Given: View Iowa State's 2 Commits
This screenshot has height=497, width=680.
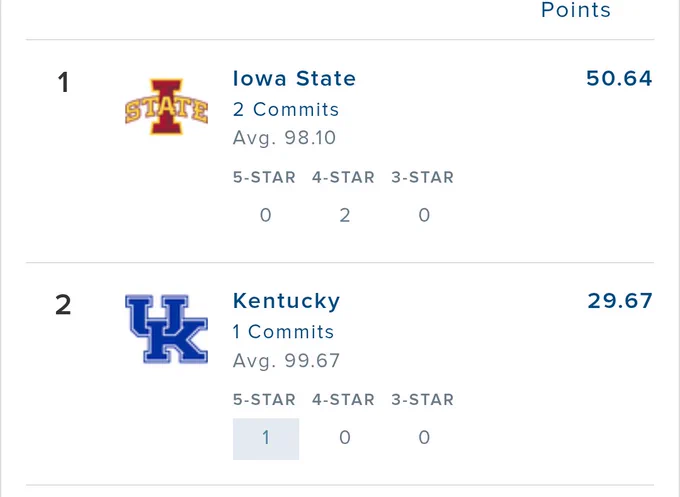Looking at the screenshot, I should (286, 109).
